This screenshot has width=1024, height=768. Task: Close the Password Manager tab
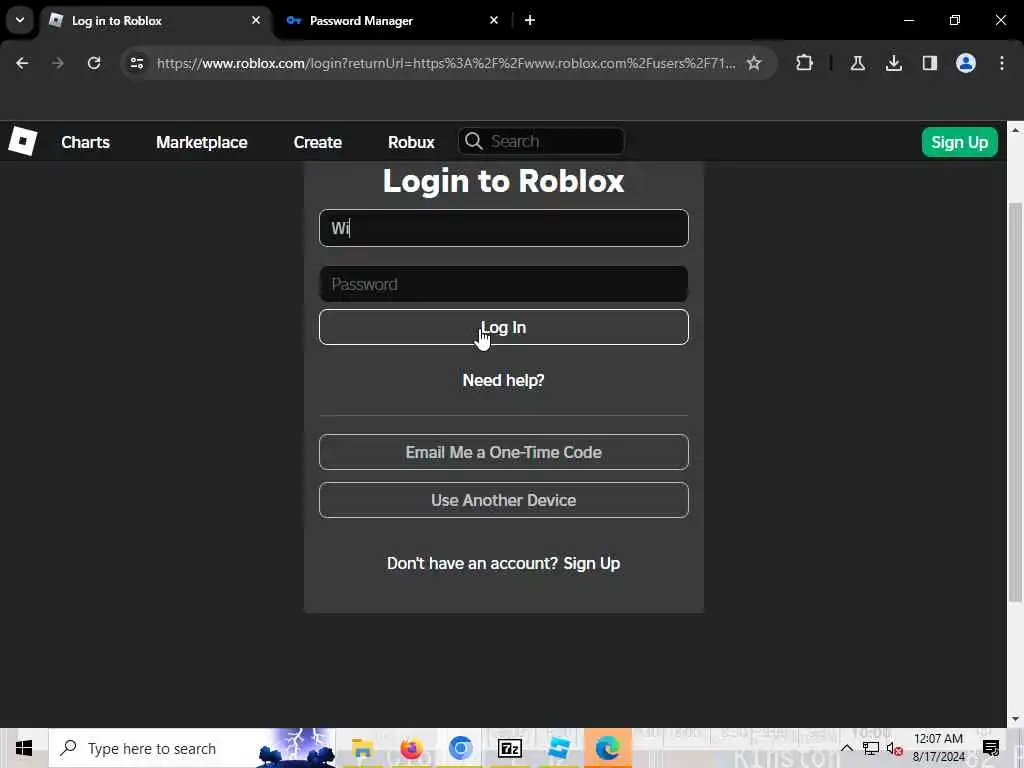point(494,20)
